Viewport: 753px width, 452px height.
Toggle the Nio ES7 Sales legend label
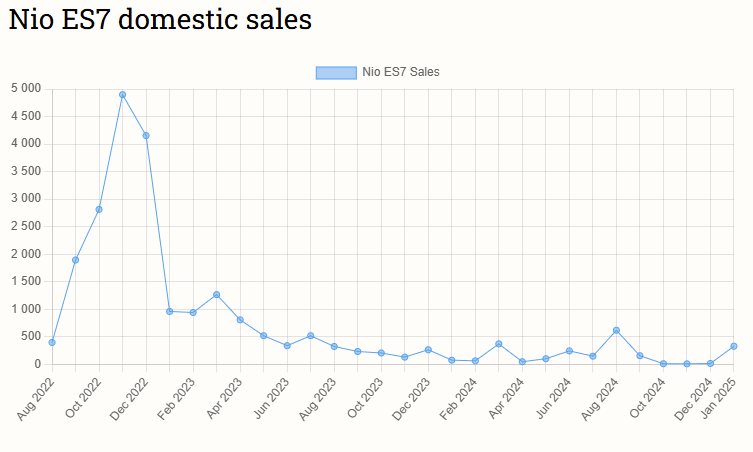point(400,72)
